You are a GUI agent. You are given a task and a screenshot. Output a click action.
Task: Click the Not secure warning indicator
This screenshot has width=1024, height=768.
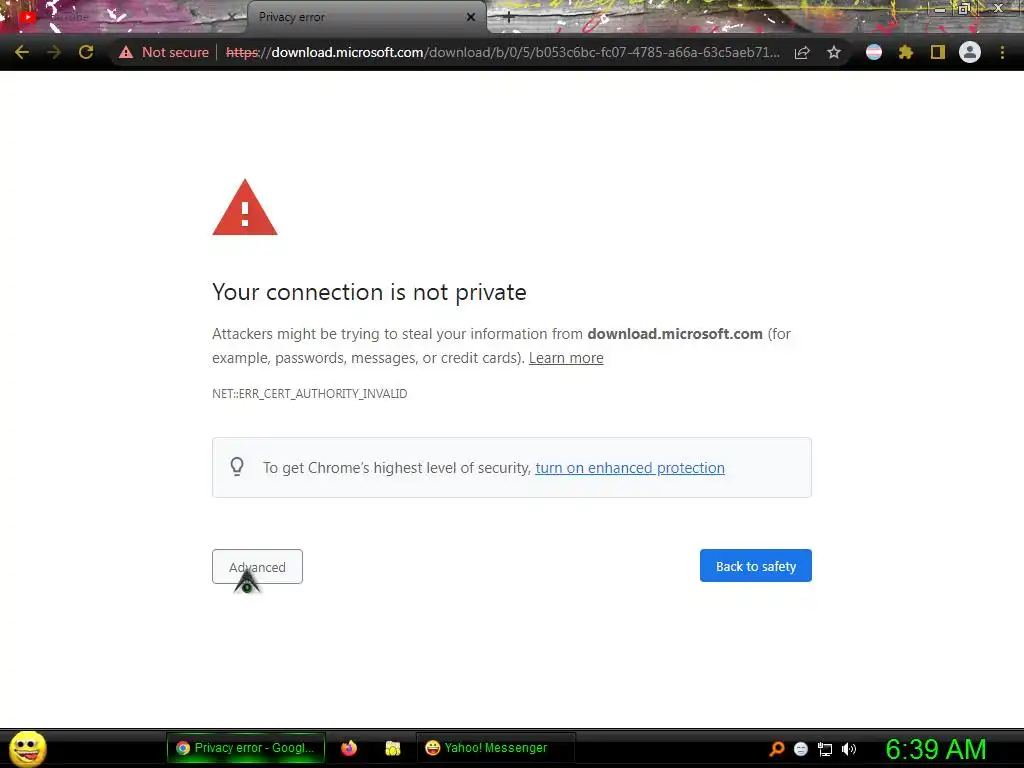click(x=164, y=52)
